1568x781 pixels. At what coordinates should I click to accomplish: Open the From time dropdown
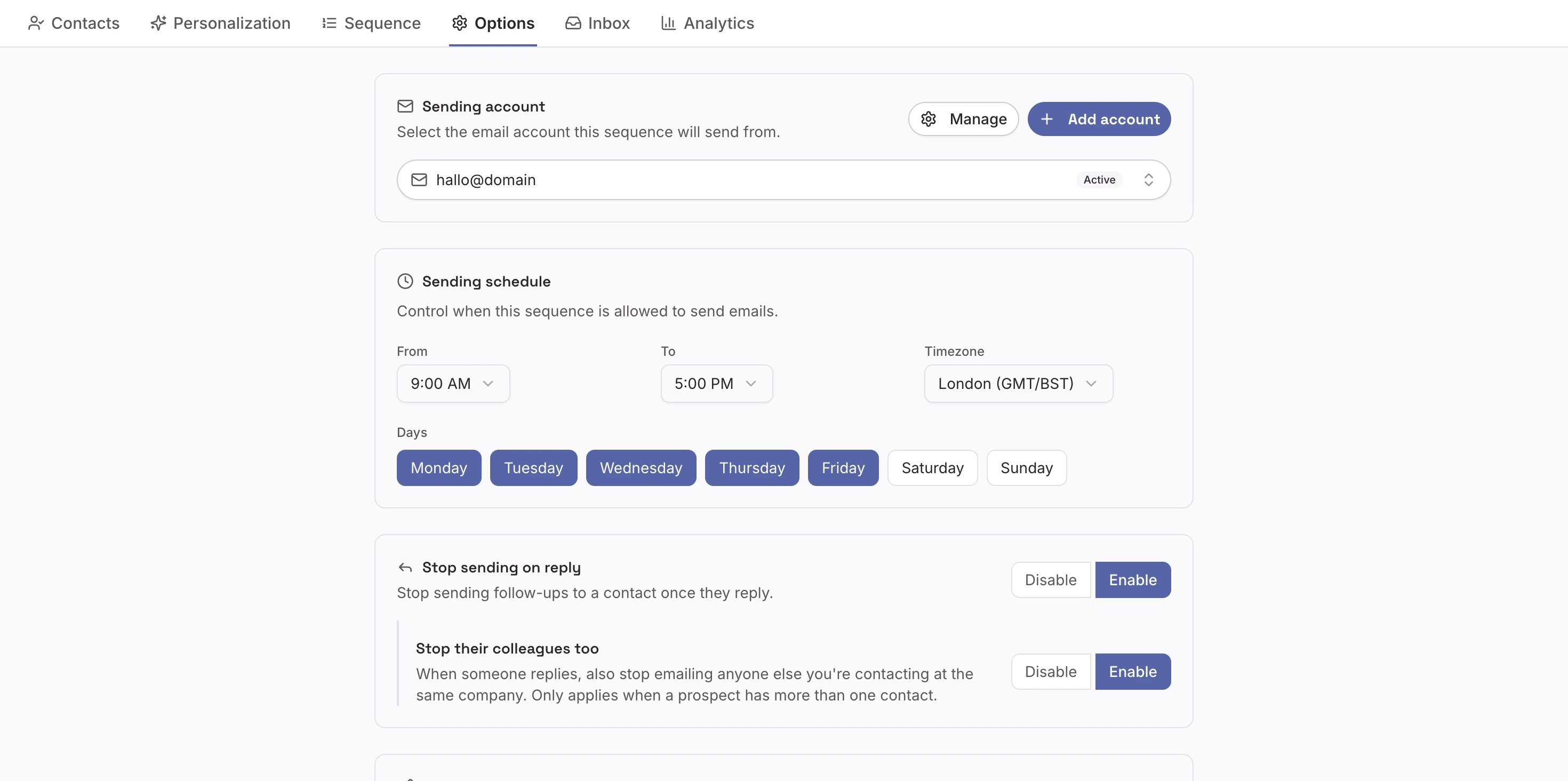point(453,384)
